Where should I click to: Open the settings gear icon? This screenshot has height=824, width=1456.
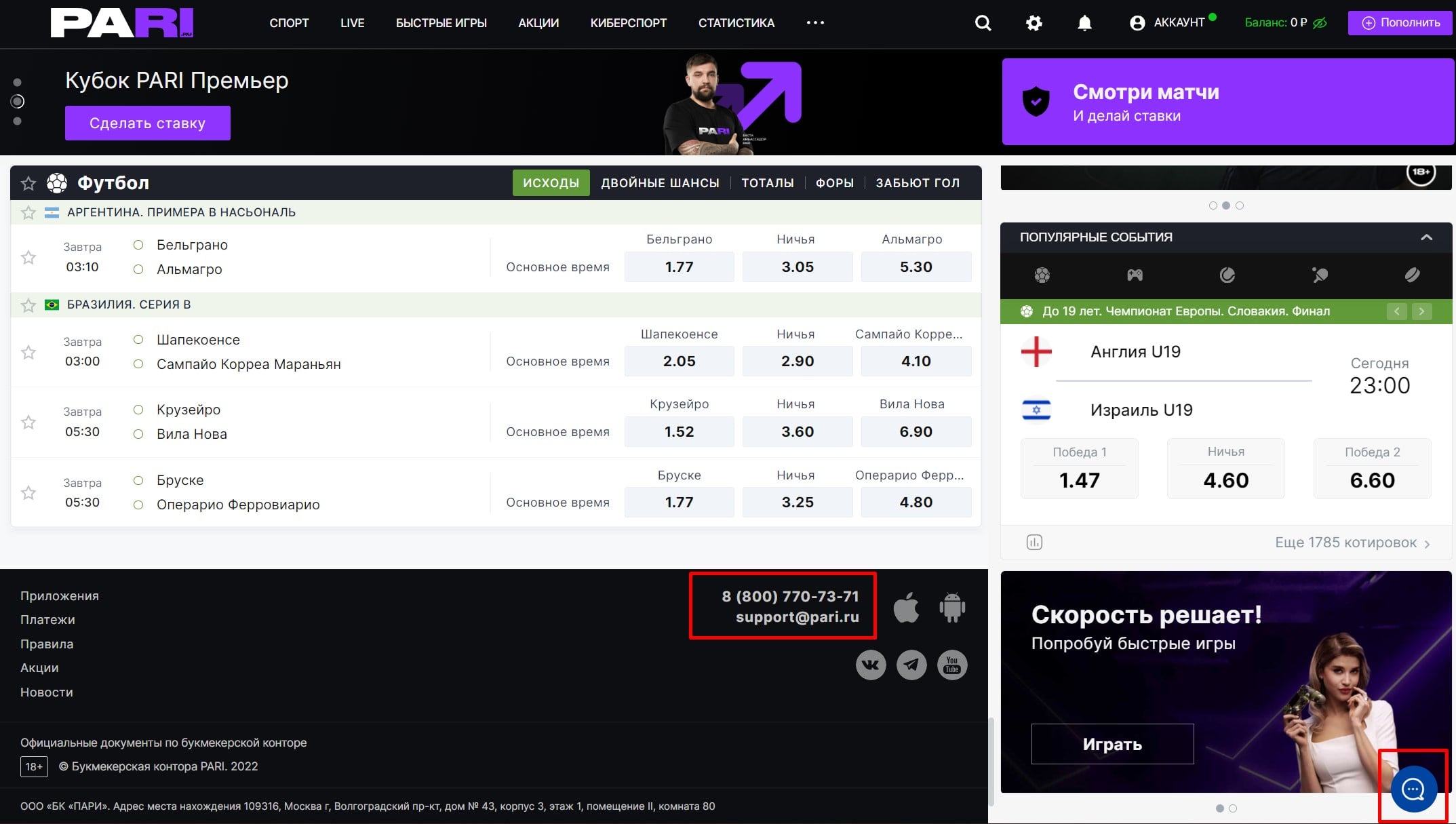[x=1034, y=23]
